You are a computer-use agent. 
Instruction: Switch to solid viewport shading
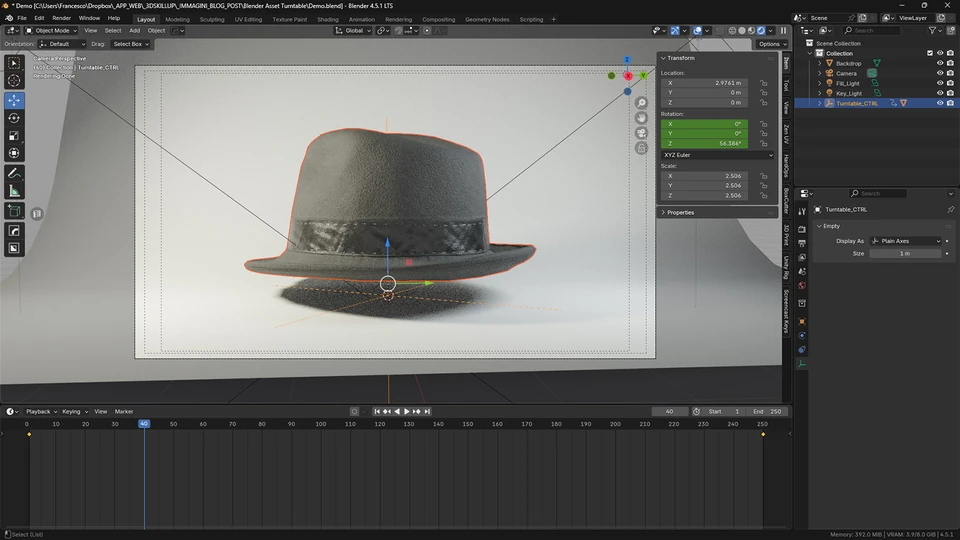point(742,31)
